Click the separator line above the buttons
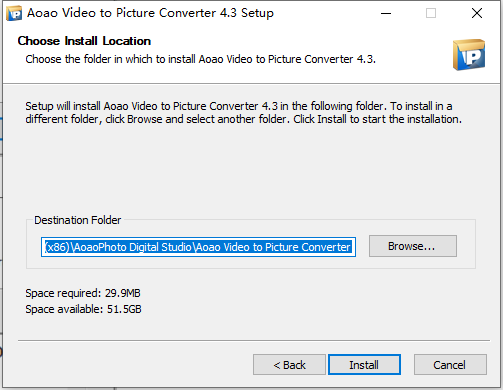The image size is (503, 390). [254, 341]
